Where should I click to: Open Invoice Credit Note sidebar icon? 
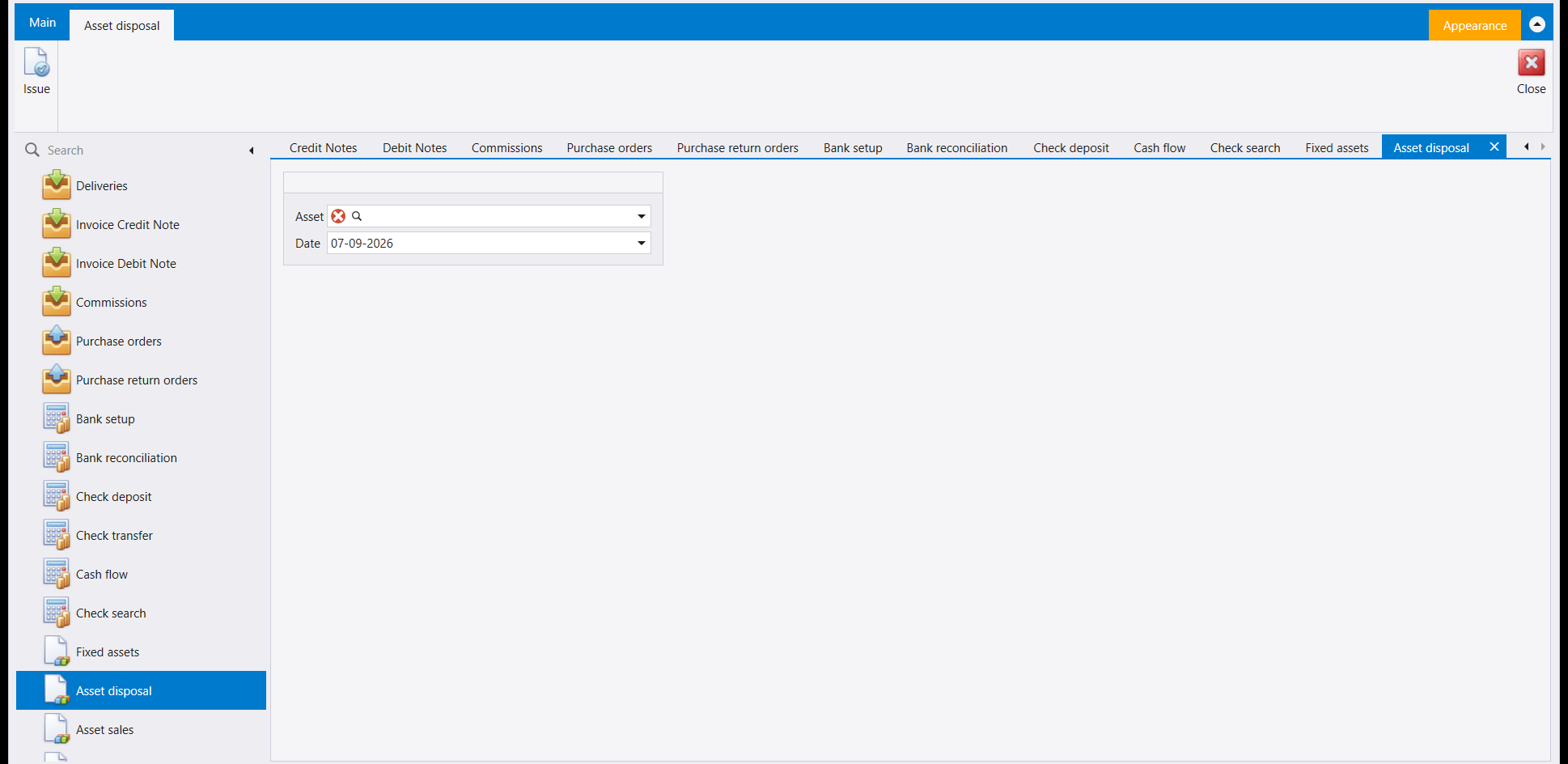(57, 224)
